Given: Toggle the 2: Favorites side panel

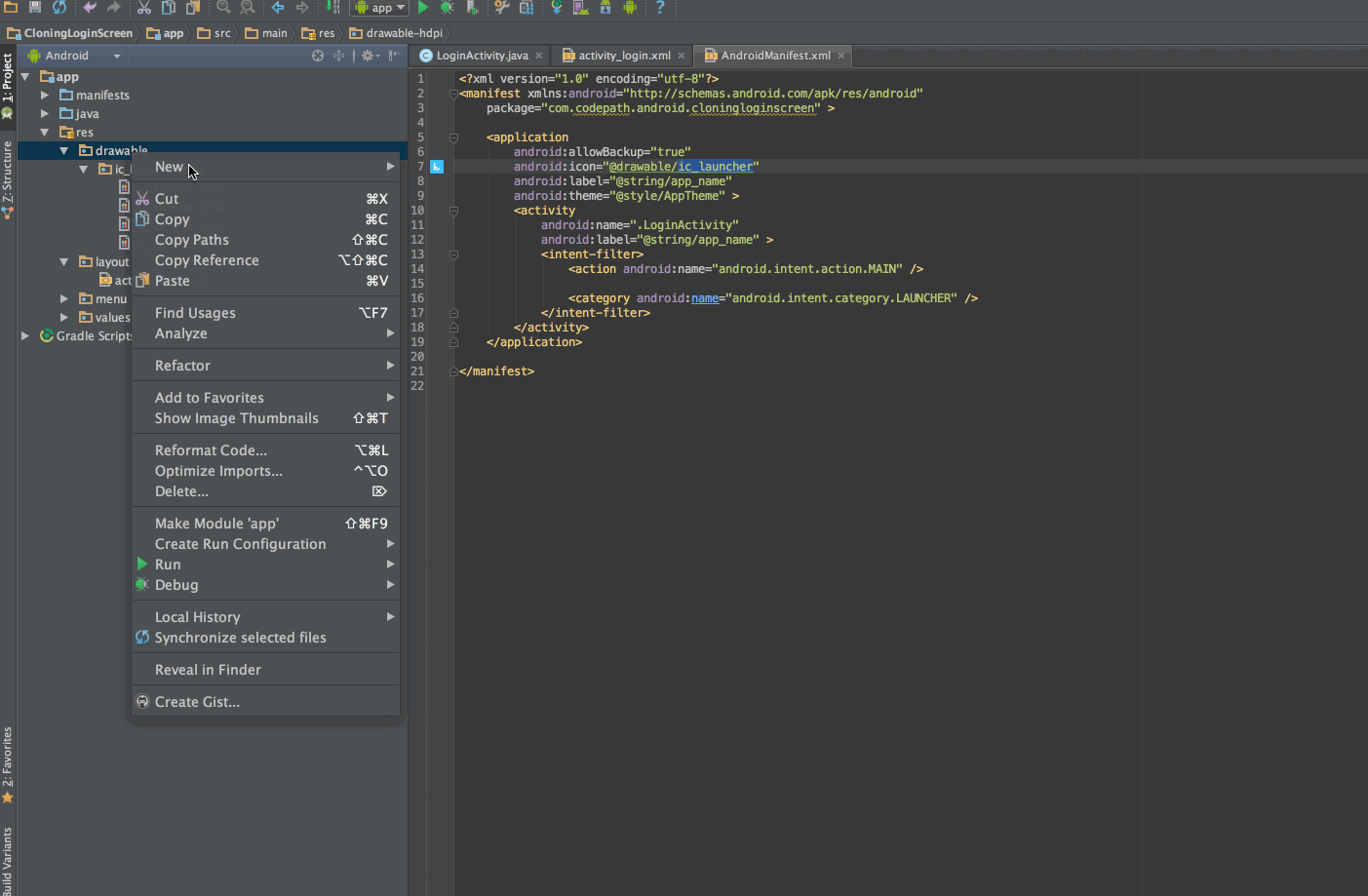Looking at the screenshot, I should tap(8, 757).
